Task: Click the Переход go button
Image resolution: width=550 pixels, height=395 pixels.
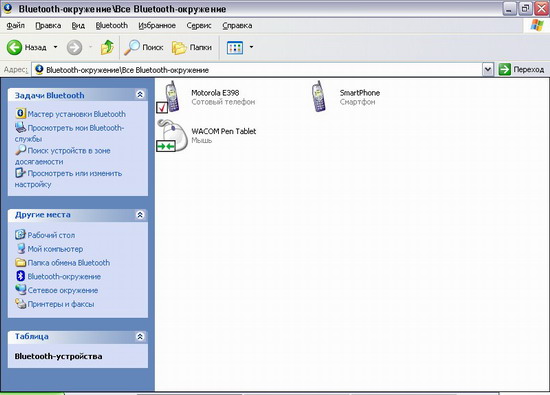Action: coord(522,69)
